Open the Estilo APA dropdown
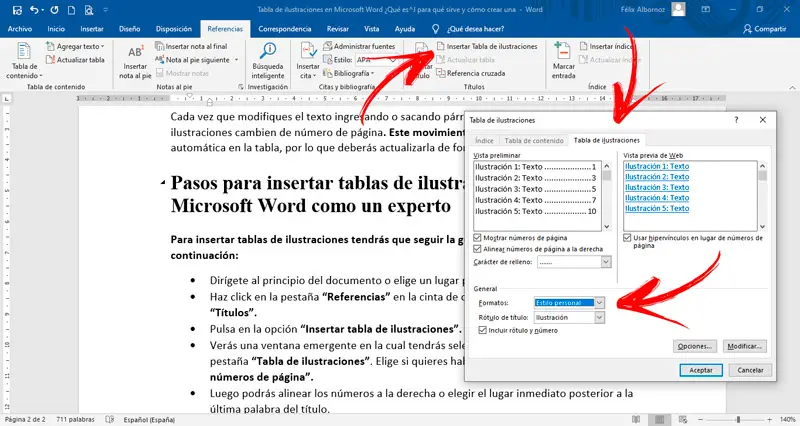The image size is (800, 426). point(393,60)
